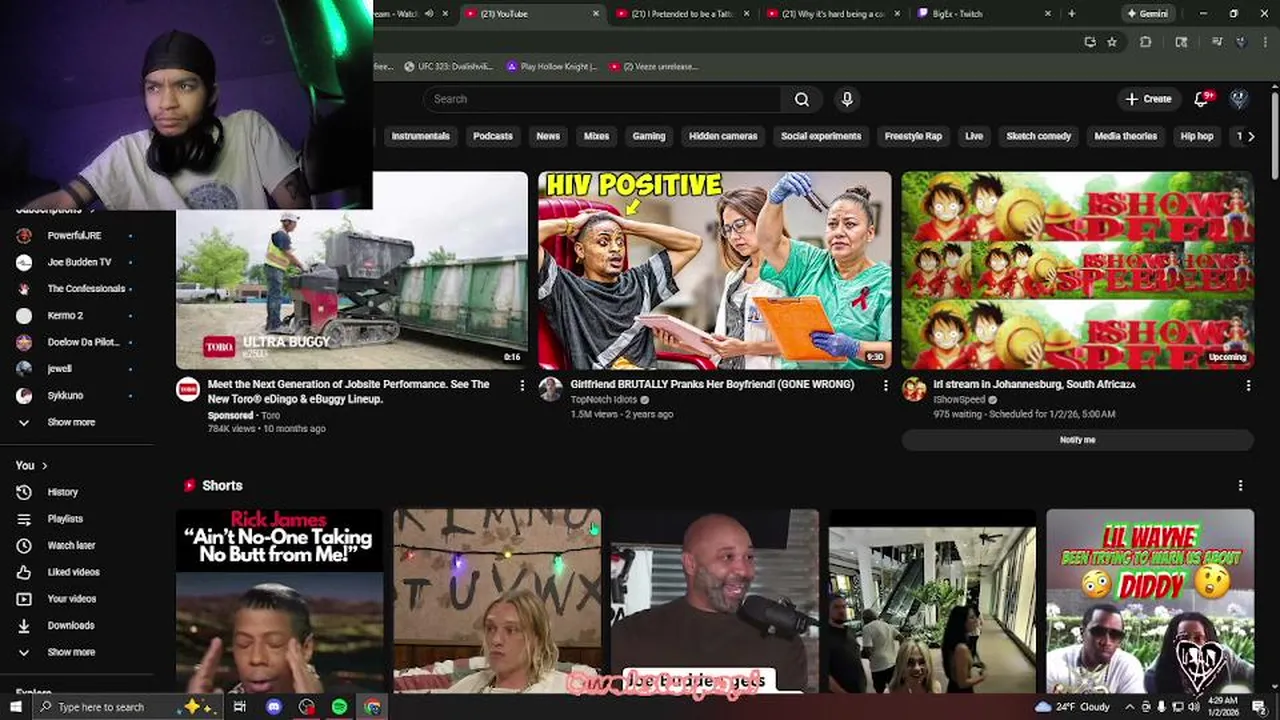This screenshot has width=1280, height=720.
Task: Open the TopNotch Idiots channel link
Action: pos(603,400)
